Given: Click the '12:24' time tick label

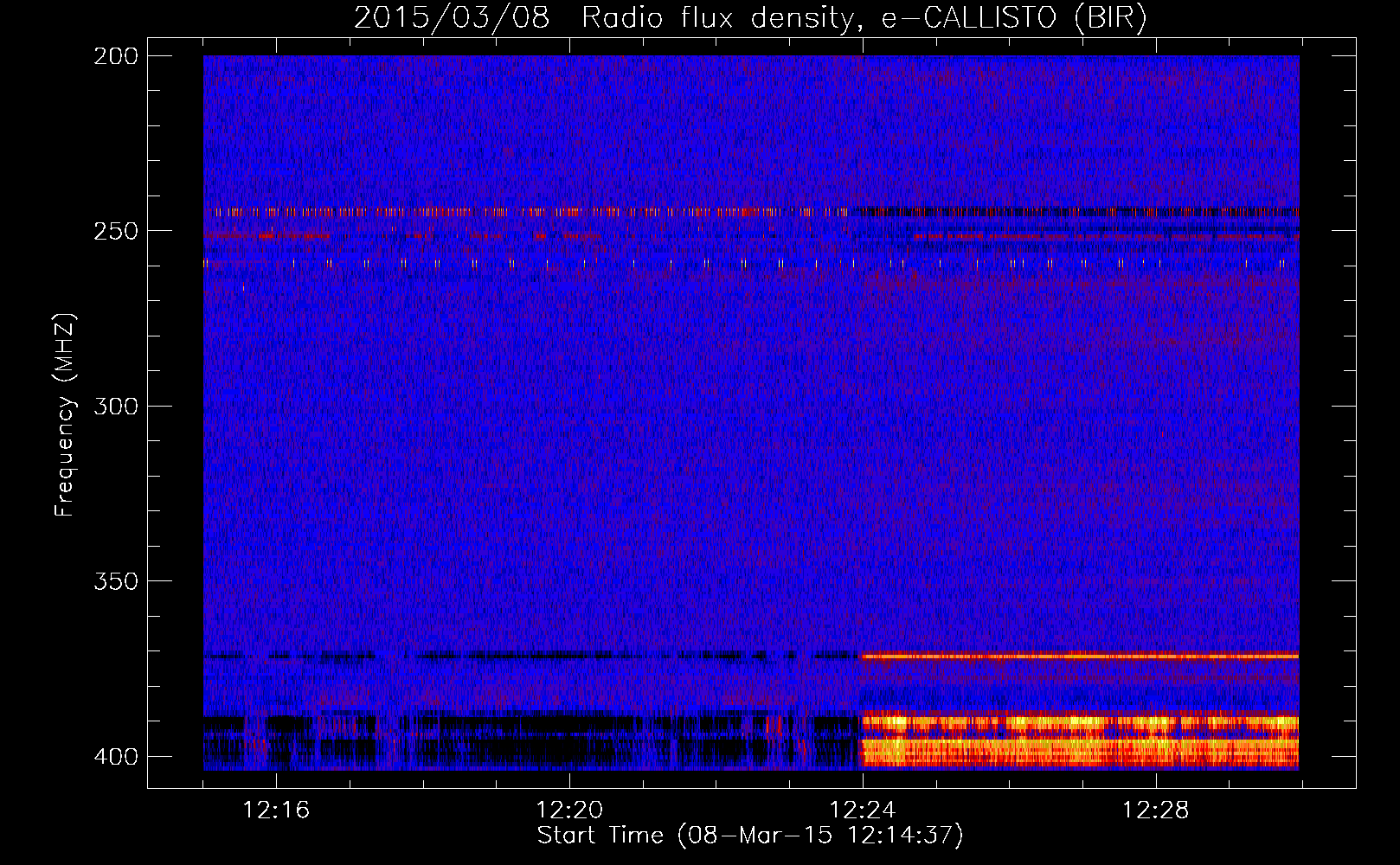Looking at the screenshot, I should coord(863,811).
